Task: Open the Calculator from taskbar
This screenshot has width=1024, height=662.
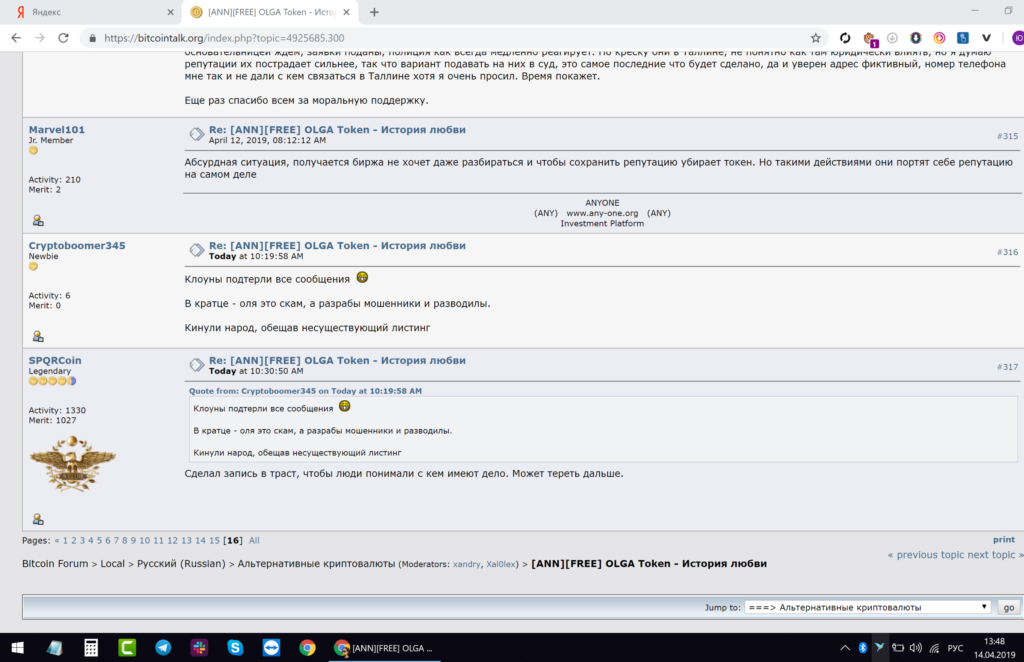Action: coord(91,648)
